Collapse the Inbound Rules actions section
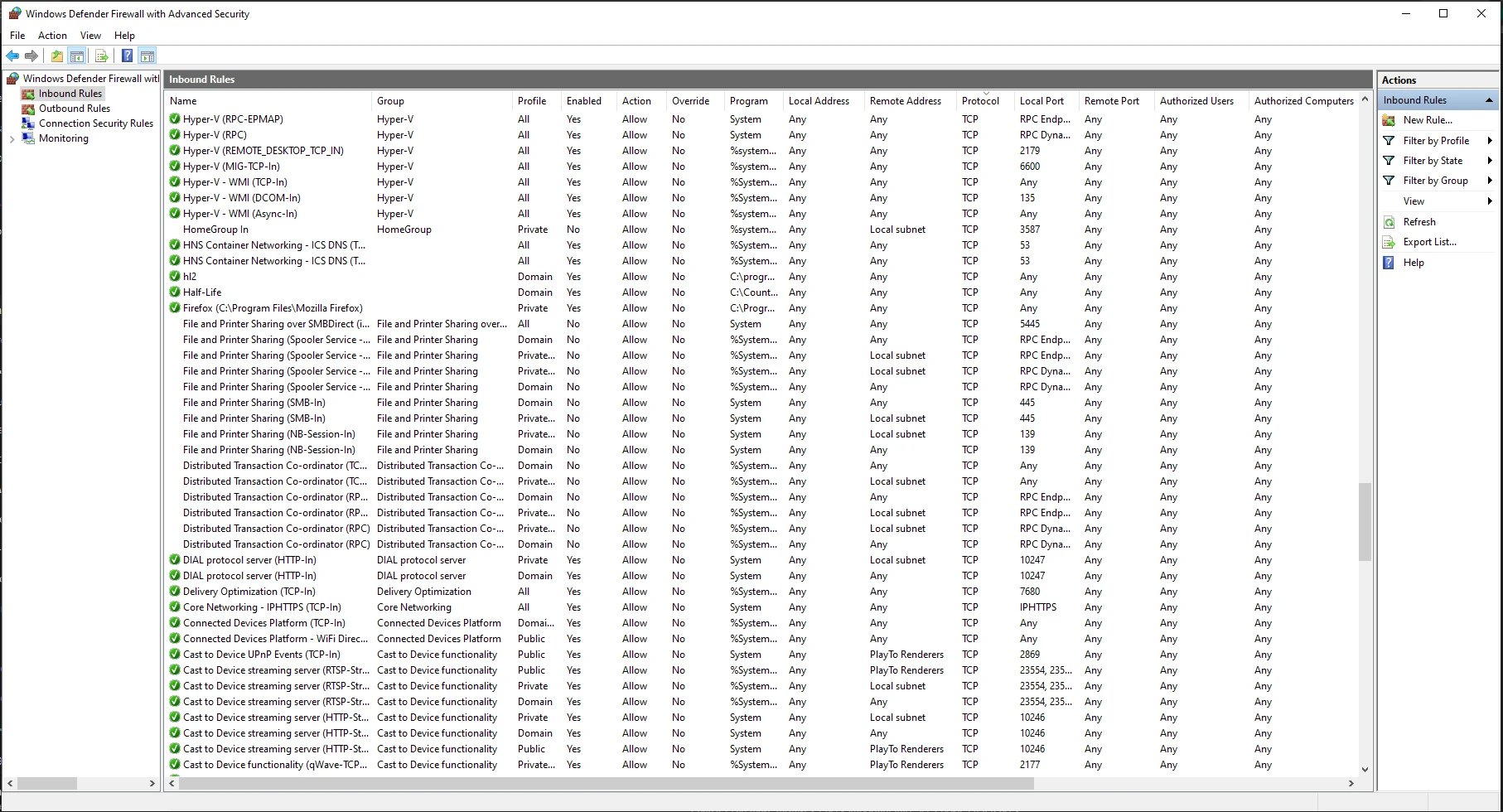This screenshot has width=1503, height=812. click(1489, 100)
